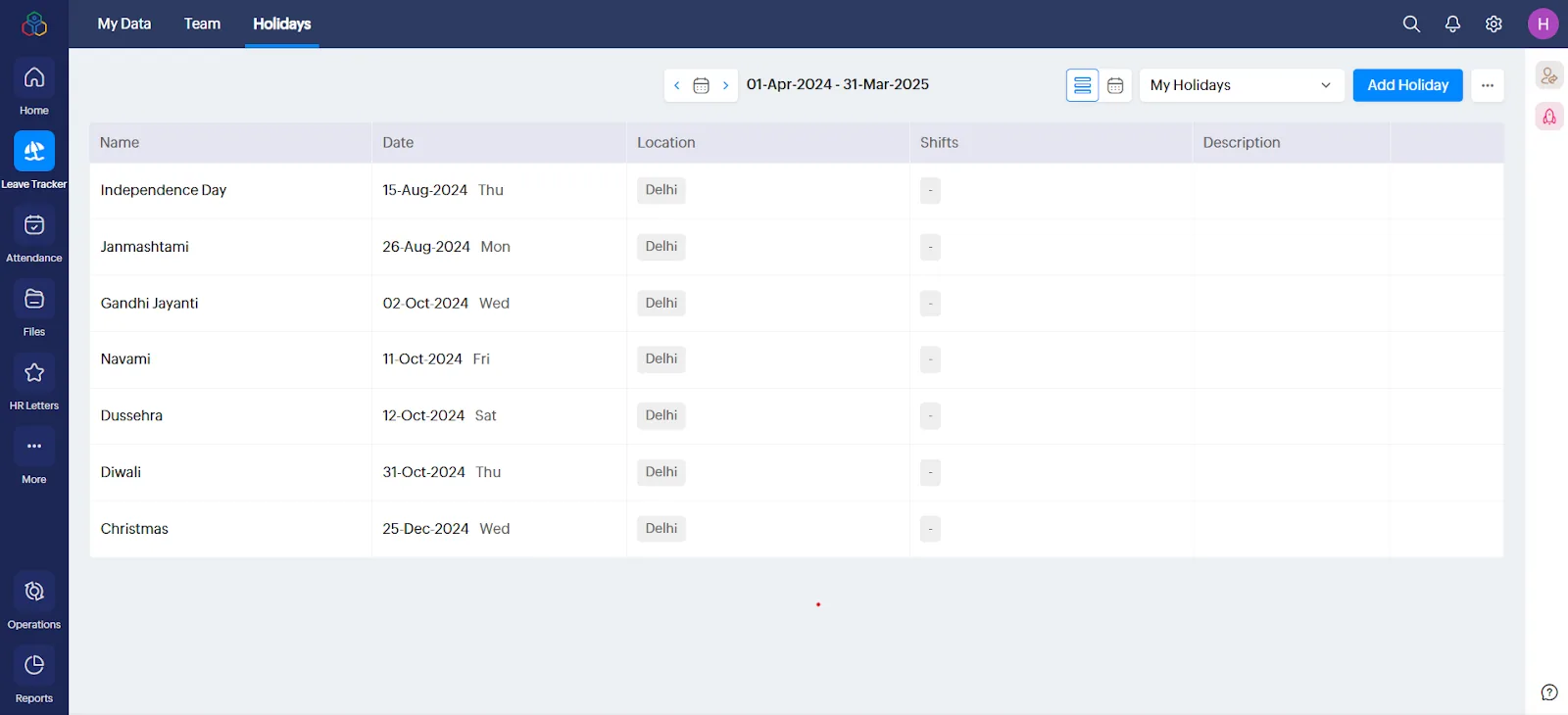This screenshot has width=1568, height=715.
Task: Open the Home sidebar icon
Action: point(34,77)
